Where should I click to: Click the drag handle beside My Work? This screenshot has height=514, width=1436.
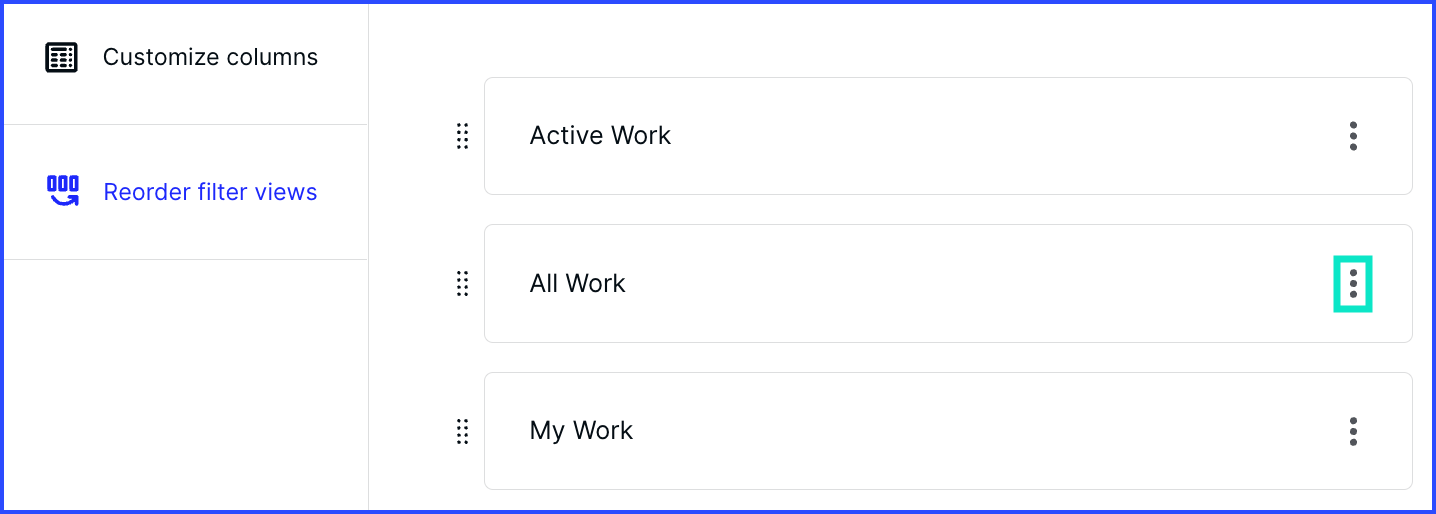[x=462, y=431]
